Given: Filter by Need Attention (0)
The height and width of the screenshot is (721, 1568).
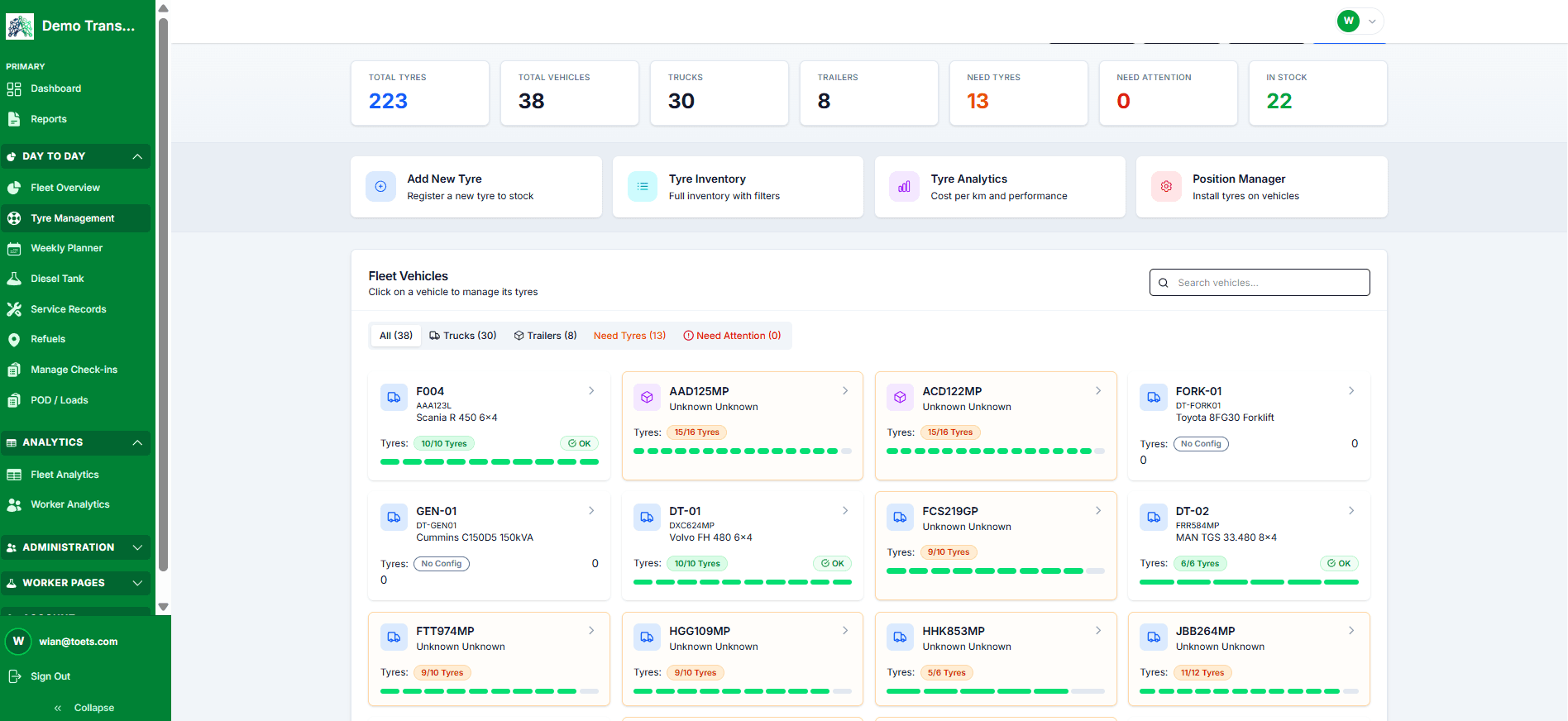Looking at the screenshot, I should [732, 336].
